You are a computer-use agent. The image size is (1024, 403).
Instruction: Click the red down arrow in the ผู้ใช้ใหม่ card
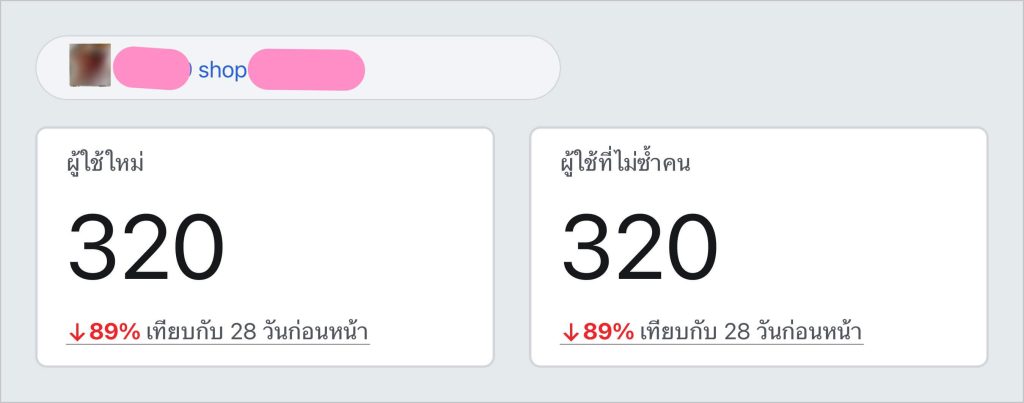pyautogui.click(x=76, y=332)
